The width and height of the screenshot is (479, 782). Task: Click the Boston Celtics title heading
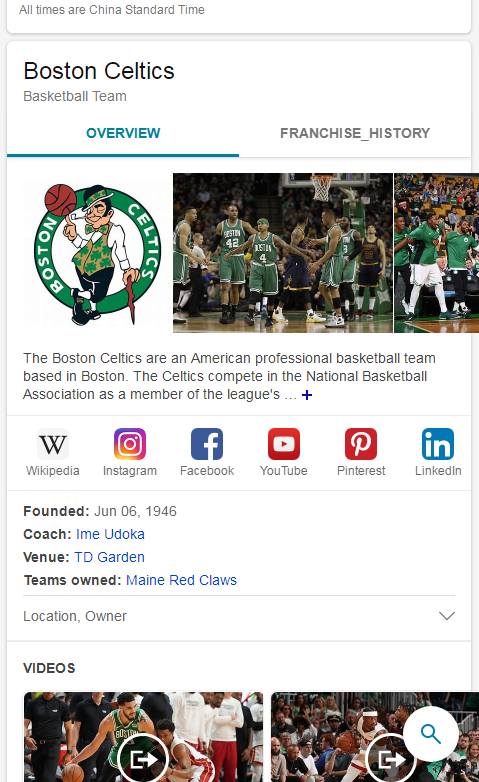point(99,71)
